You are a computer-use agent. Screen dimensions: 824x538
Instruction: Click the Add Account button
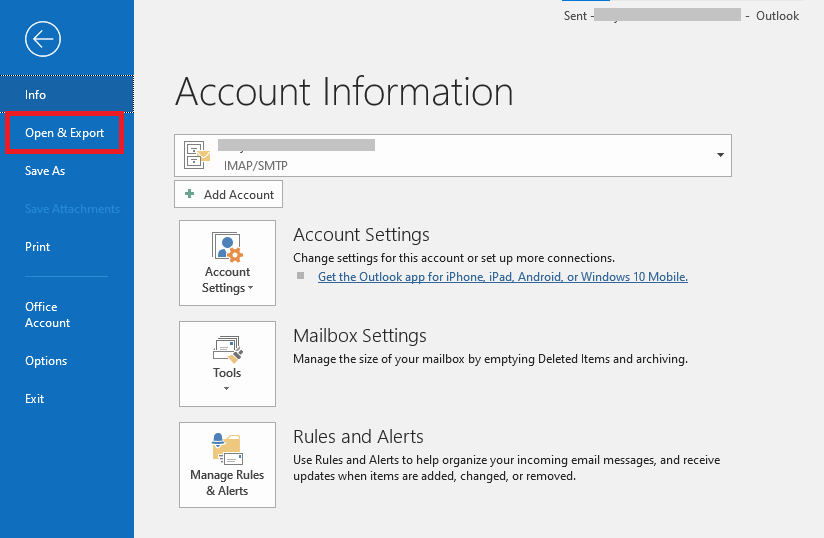point(228,194)
